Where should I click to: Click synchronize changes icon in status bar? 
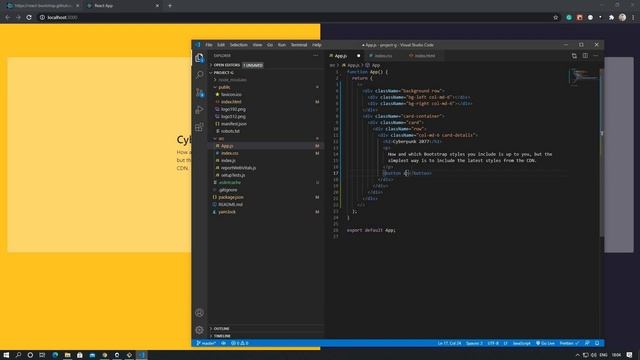[x=224, y=343]
